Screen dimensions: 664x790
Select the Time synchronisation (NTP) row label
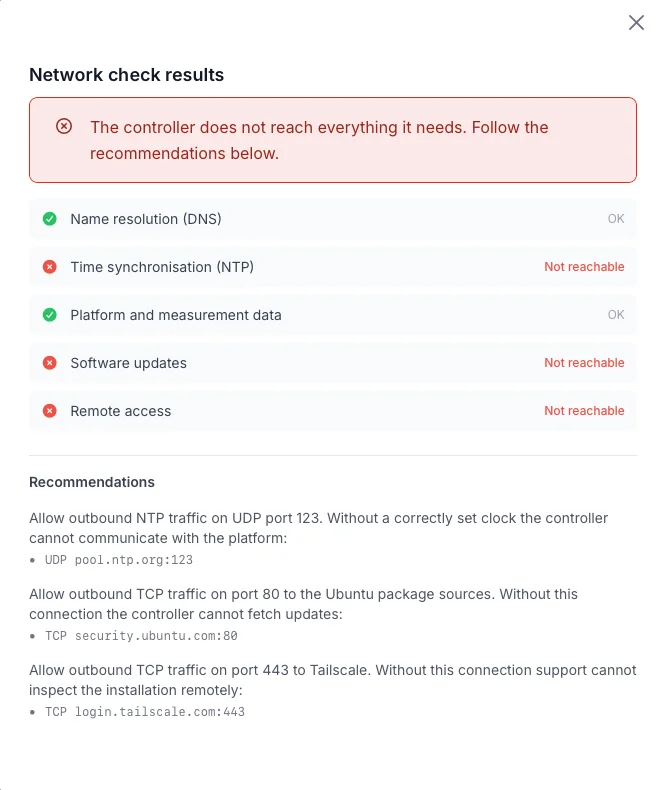[162, 267]
